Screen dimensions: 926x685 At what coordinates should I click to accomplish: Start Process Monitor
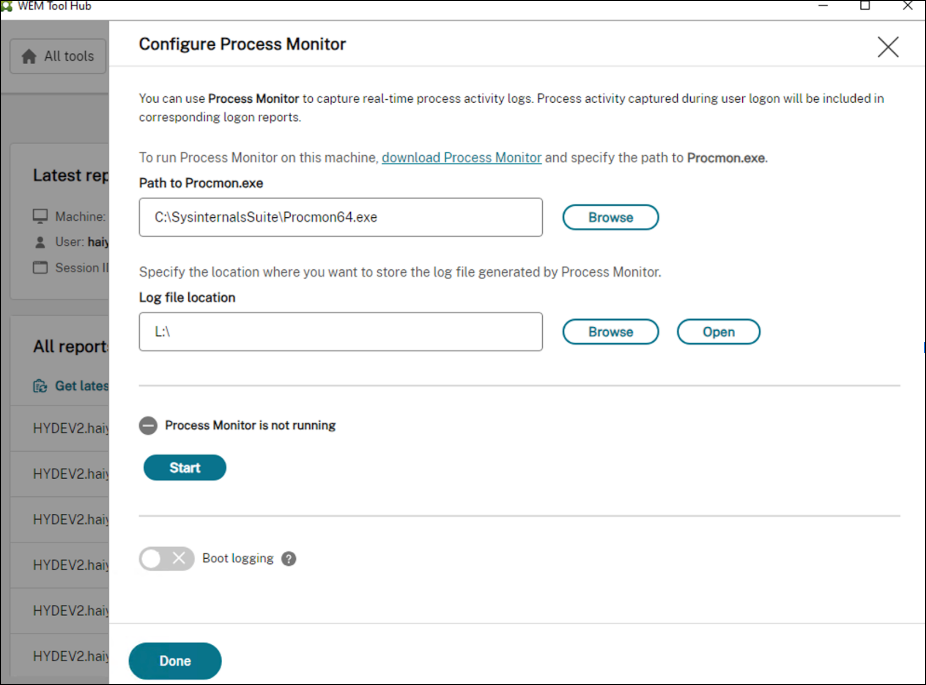184,467
